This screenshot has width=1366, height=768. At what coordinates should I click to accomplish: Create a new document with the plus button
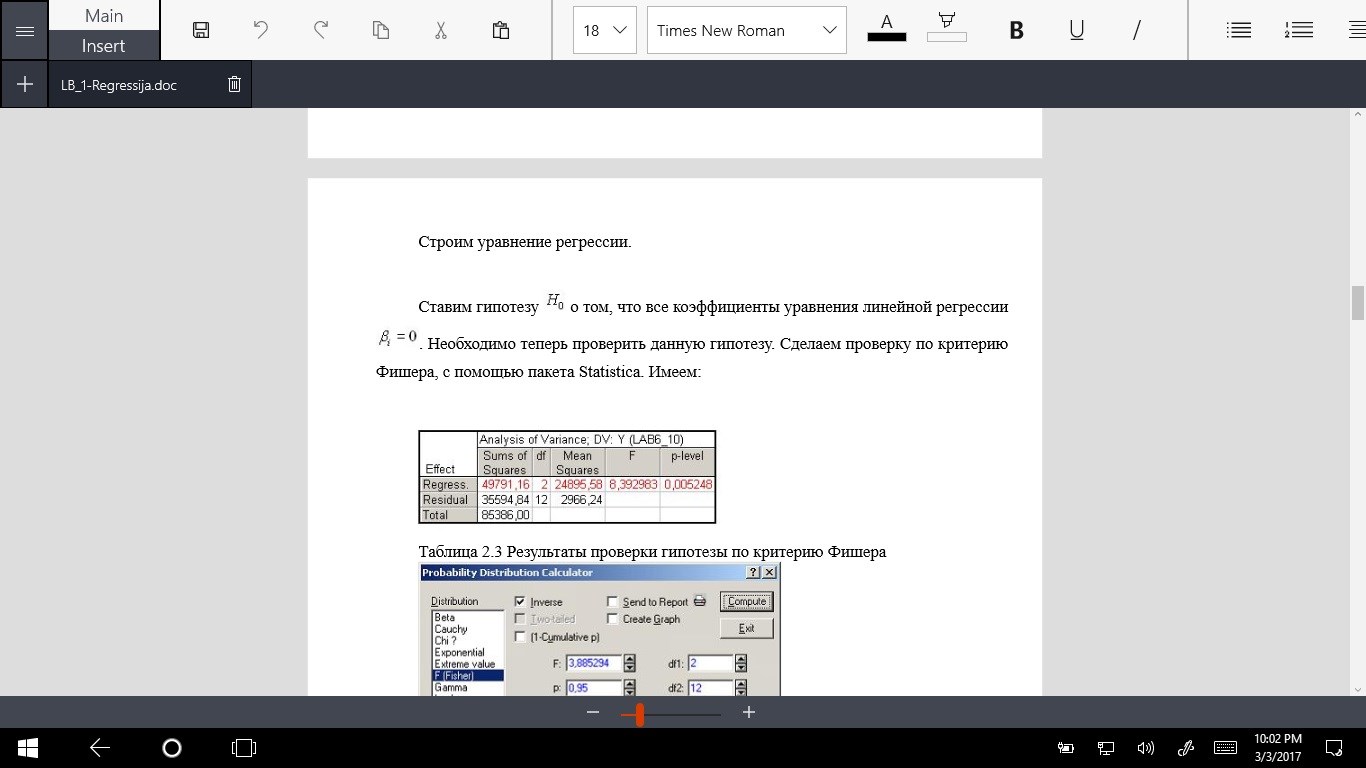pos(24,84)
